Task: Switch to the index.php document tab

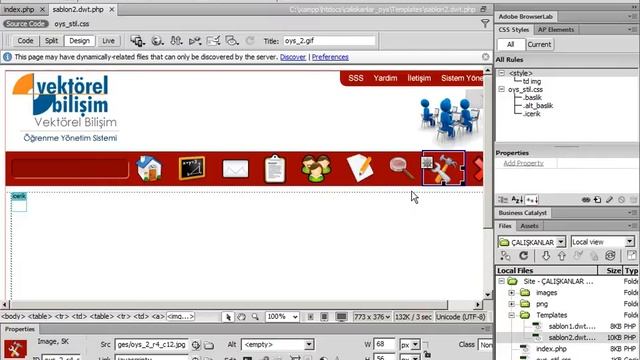Action: tap(19, 9)
